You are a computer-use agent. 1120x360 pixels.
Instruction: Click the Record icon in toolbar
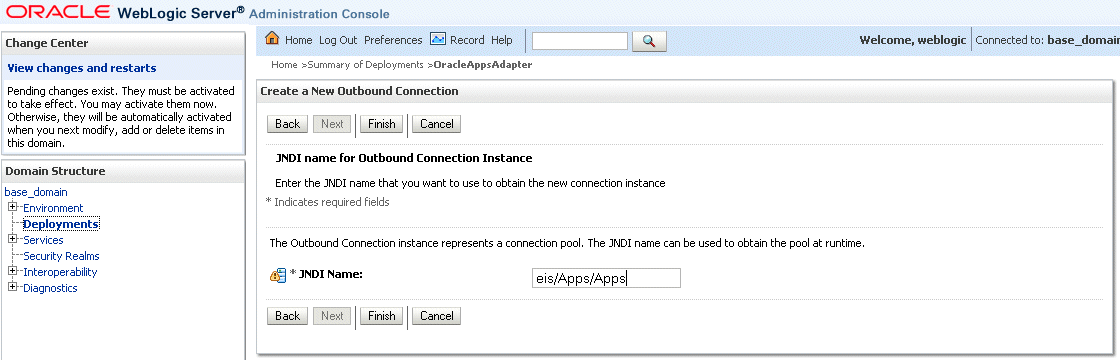coord(438,39)
